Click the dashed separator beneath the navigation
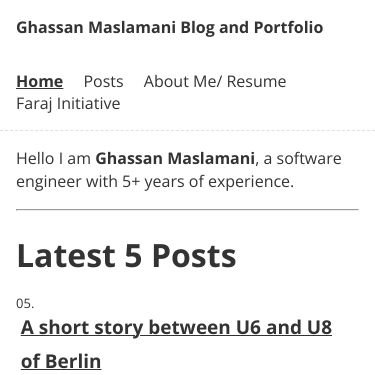This screenshot has height=375, width=375. 187,131
